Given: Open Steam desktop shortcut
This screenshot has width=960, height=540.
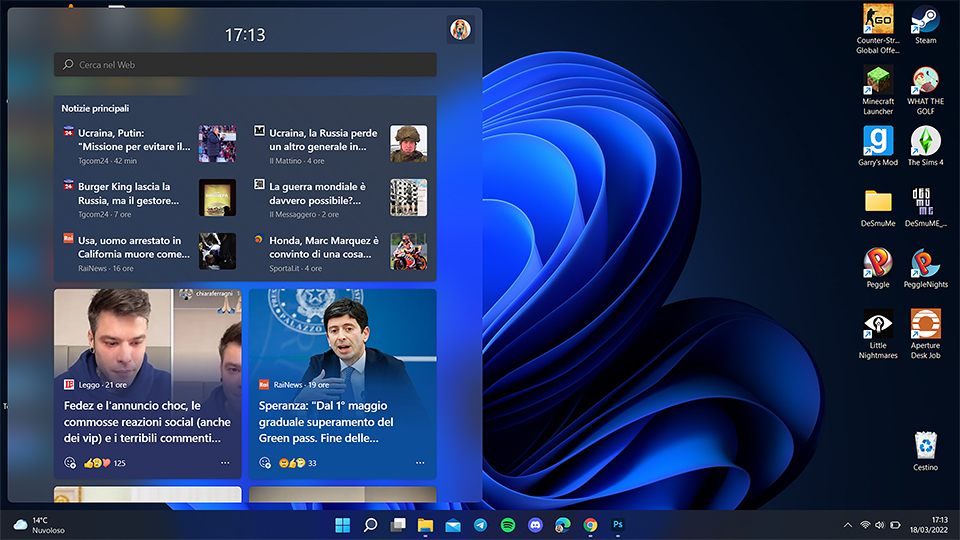Looking at the screenshot, I should 925,21.
